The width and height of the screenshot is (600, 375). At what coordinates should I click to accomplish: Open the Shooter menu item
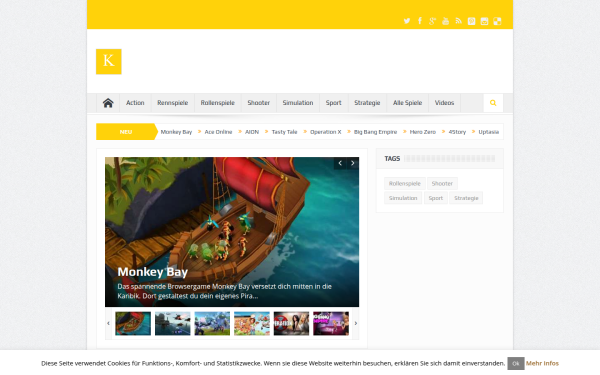[x=259, y=103]
